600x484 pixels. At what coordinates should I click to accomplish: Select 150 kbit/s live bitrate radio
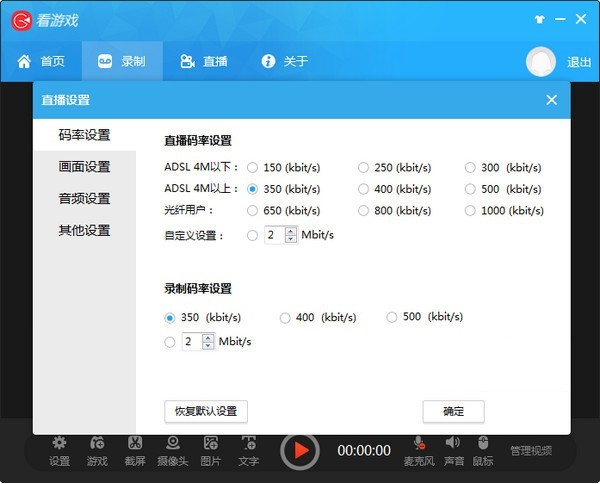click(x=252, y=167)
